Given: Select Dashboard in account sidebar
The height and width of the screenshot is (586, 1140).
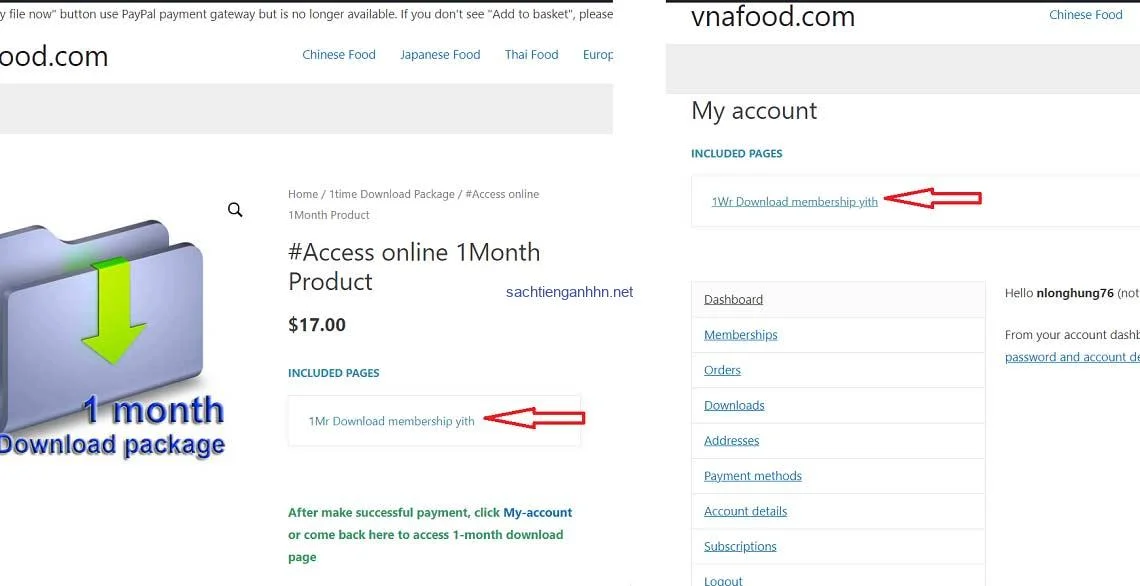Looking at the screenshot, I should pyautogui.click(x=733, y=300).
